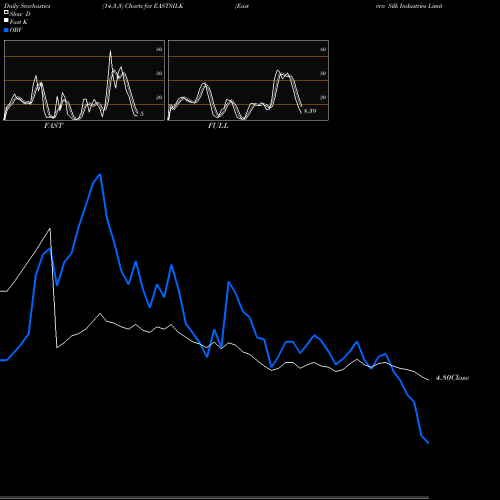
Task: Click the Fast K legend text
Action: 19,22
